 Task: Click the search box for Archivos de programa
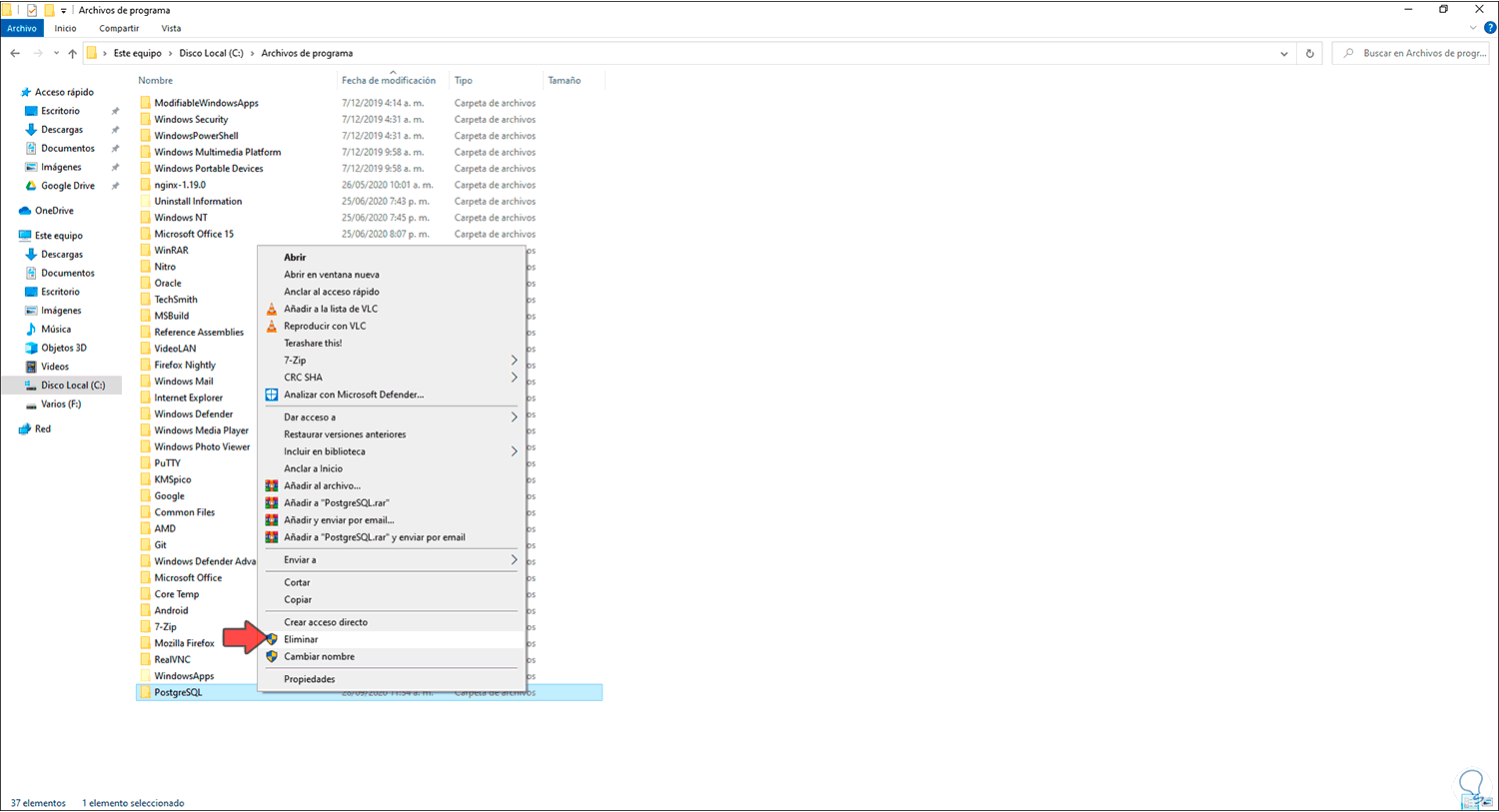click(1411, 53)
